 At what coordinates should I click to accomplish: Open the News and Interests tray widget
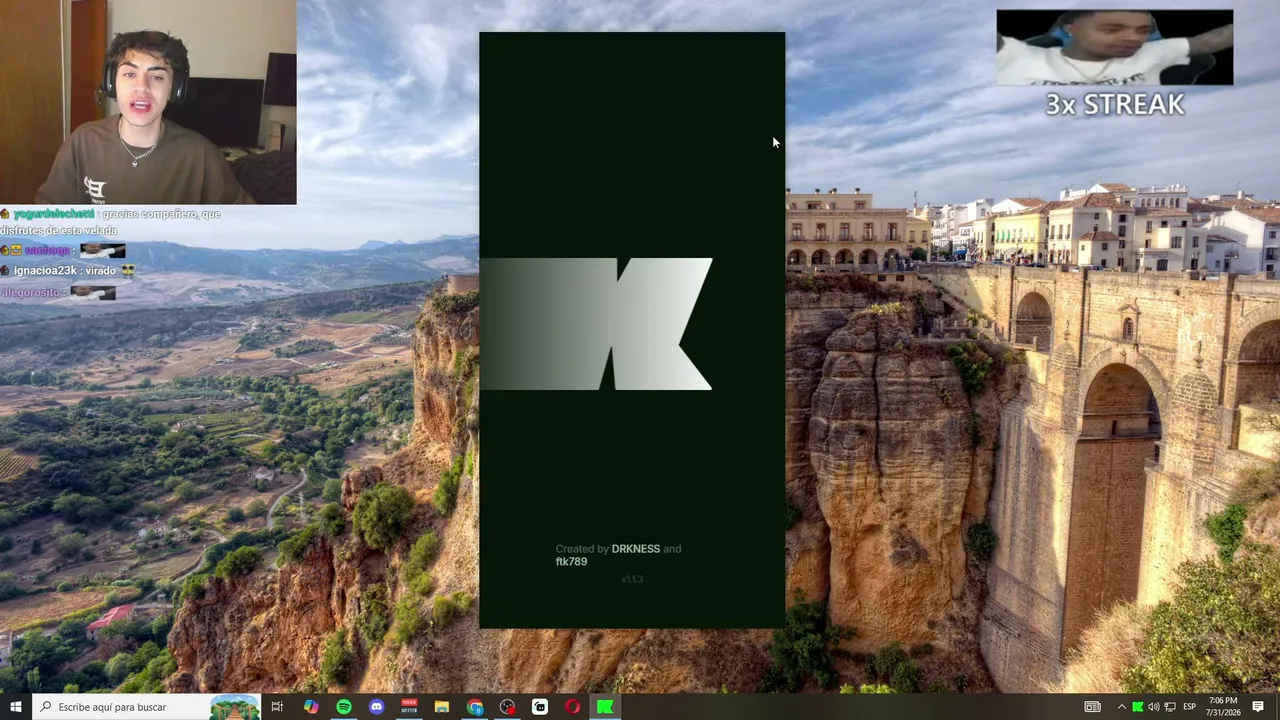click(1093, 707)
